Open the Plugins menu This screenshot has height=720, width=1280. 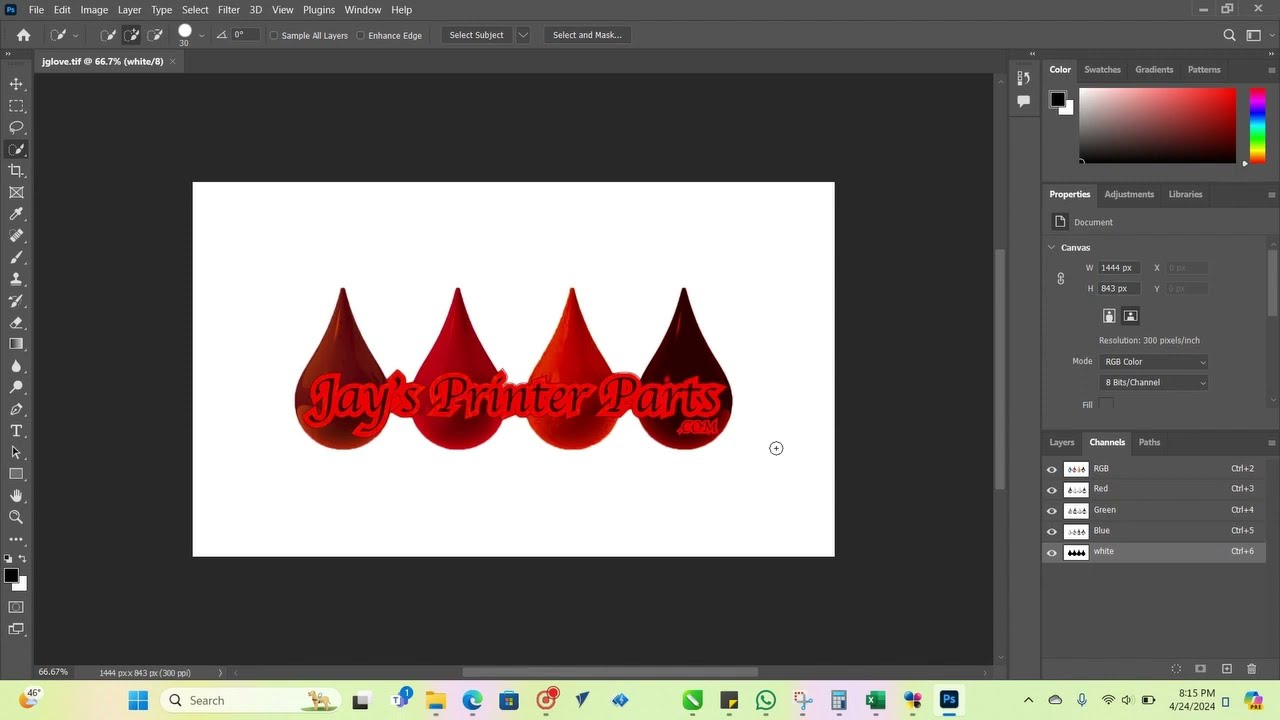tap(319, 10)
